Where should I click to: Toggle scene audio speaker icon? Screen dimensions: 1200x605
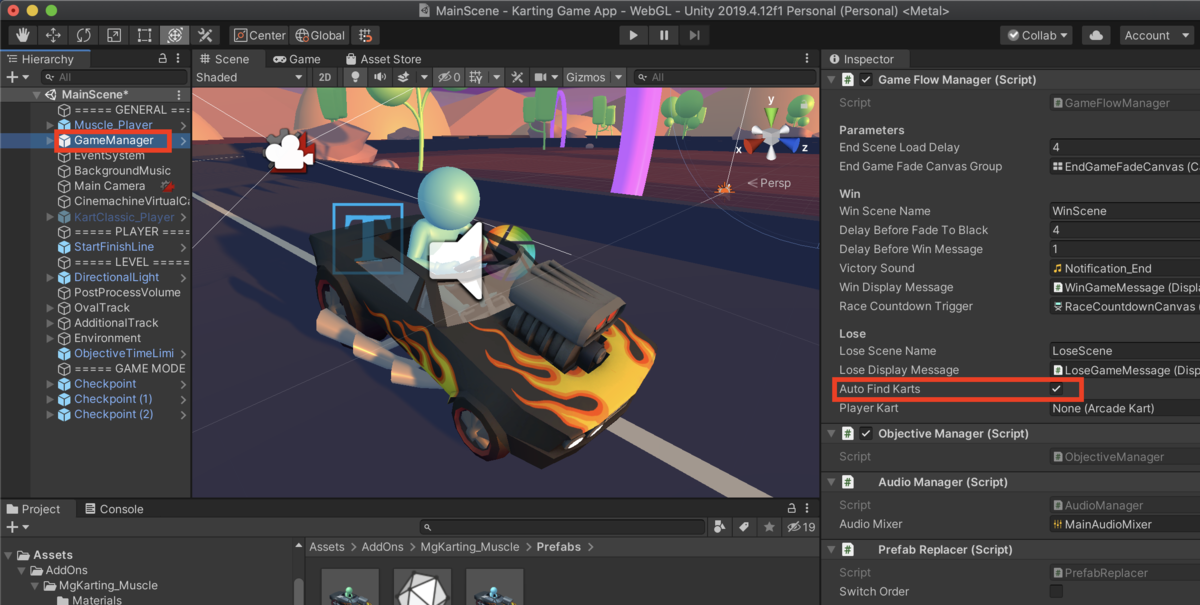coord(380,77)
